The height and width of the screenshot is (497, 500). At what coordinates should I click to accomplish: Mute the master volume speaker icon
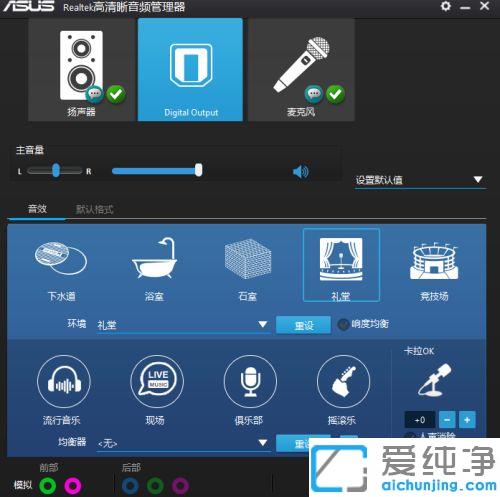coord(300,172)
